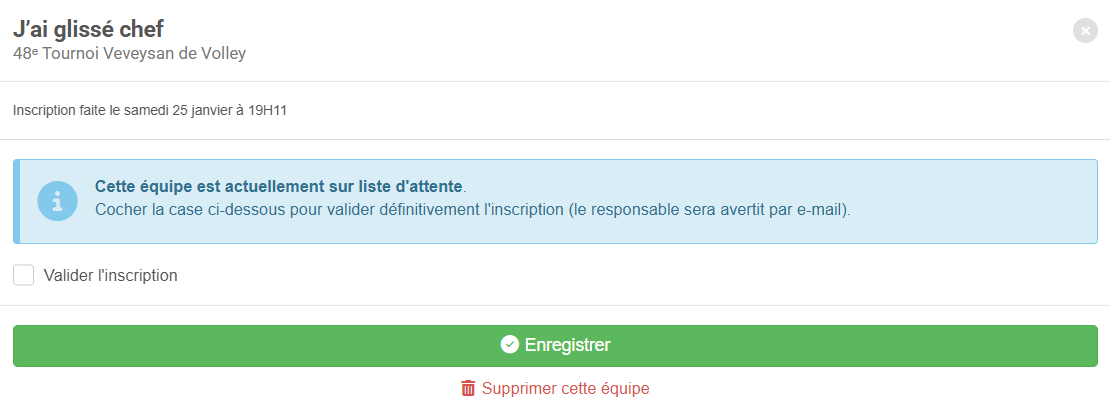1110x412 pixels.
Task: Close the dialog with the X icon
Action: pyautogui.click(x=1085, y=31)
